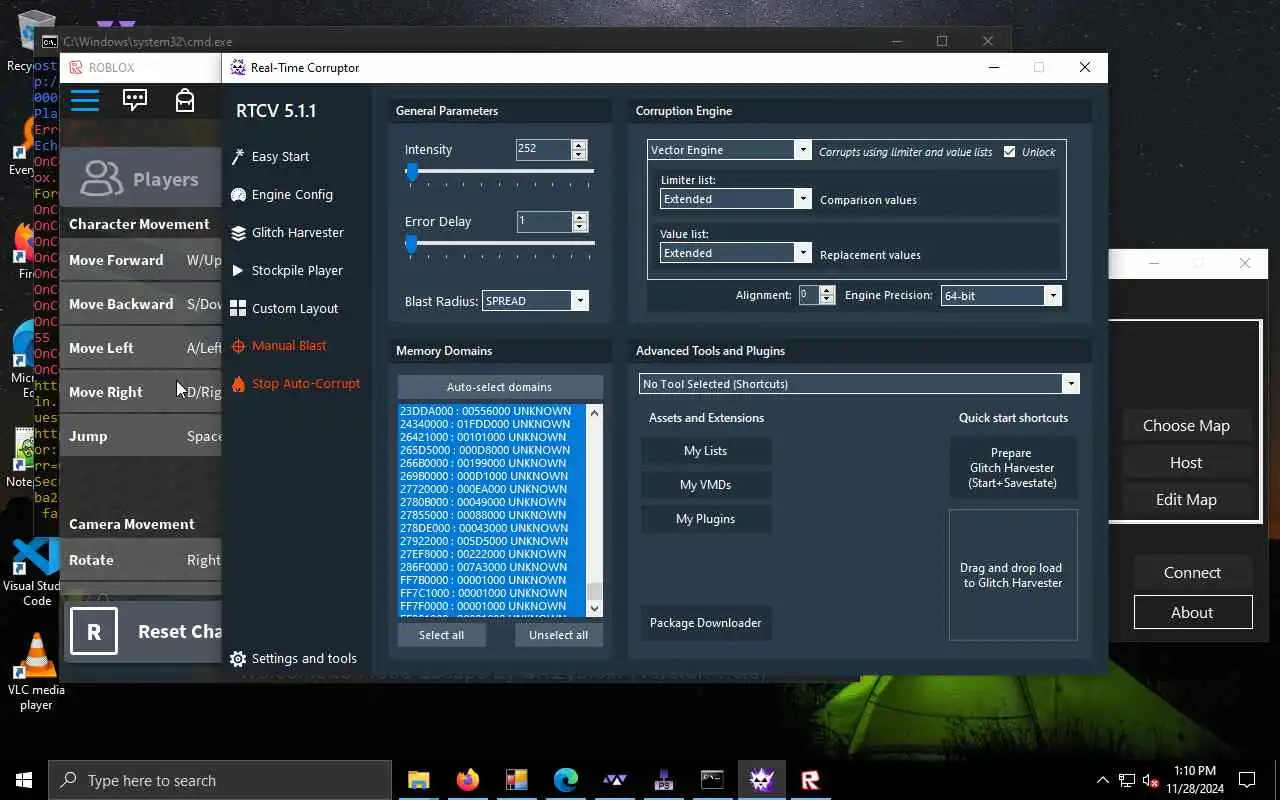Open My VMDs button
The height and width of the screenshot is (800, 1280).
click(706, 485)
